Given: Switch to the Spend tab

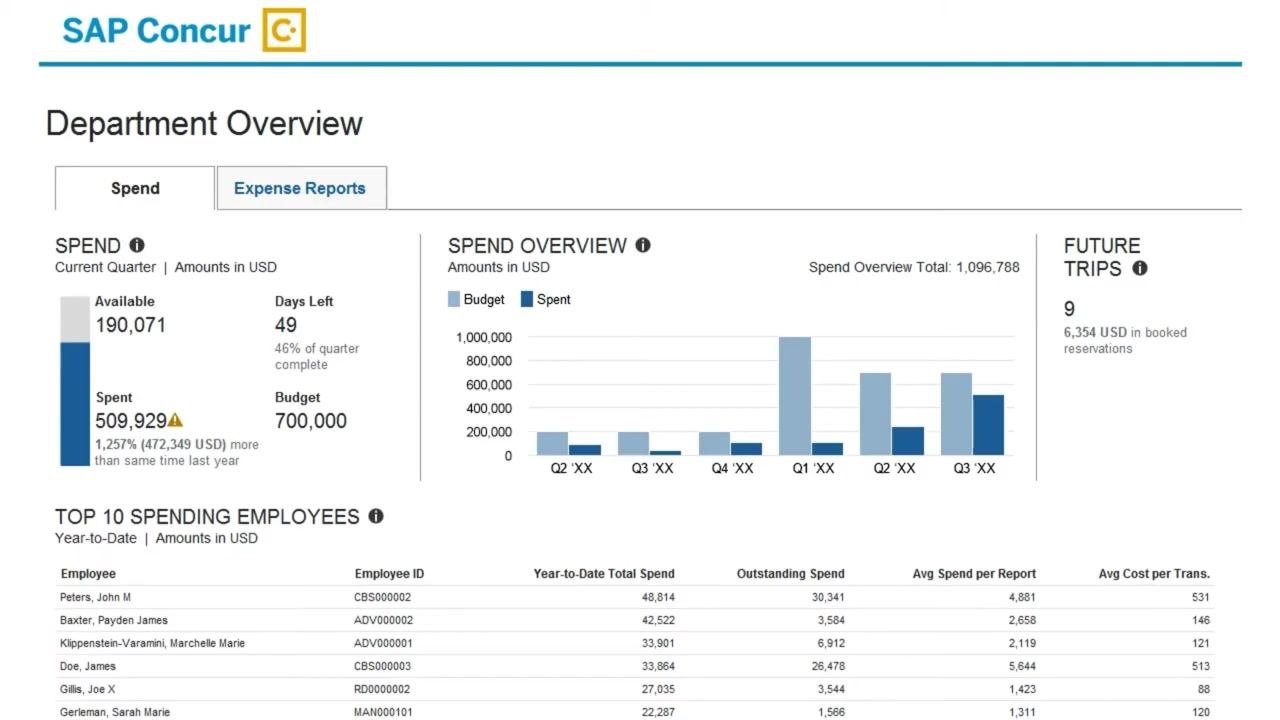Looking at the screenshot, I should 135,188.
